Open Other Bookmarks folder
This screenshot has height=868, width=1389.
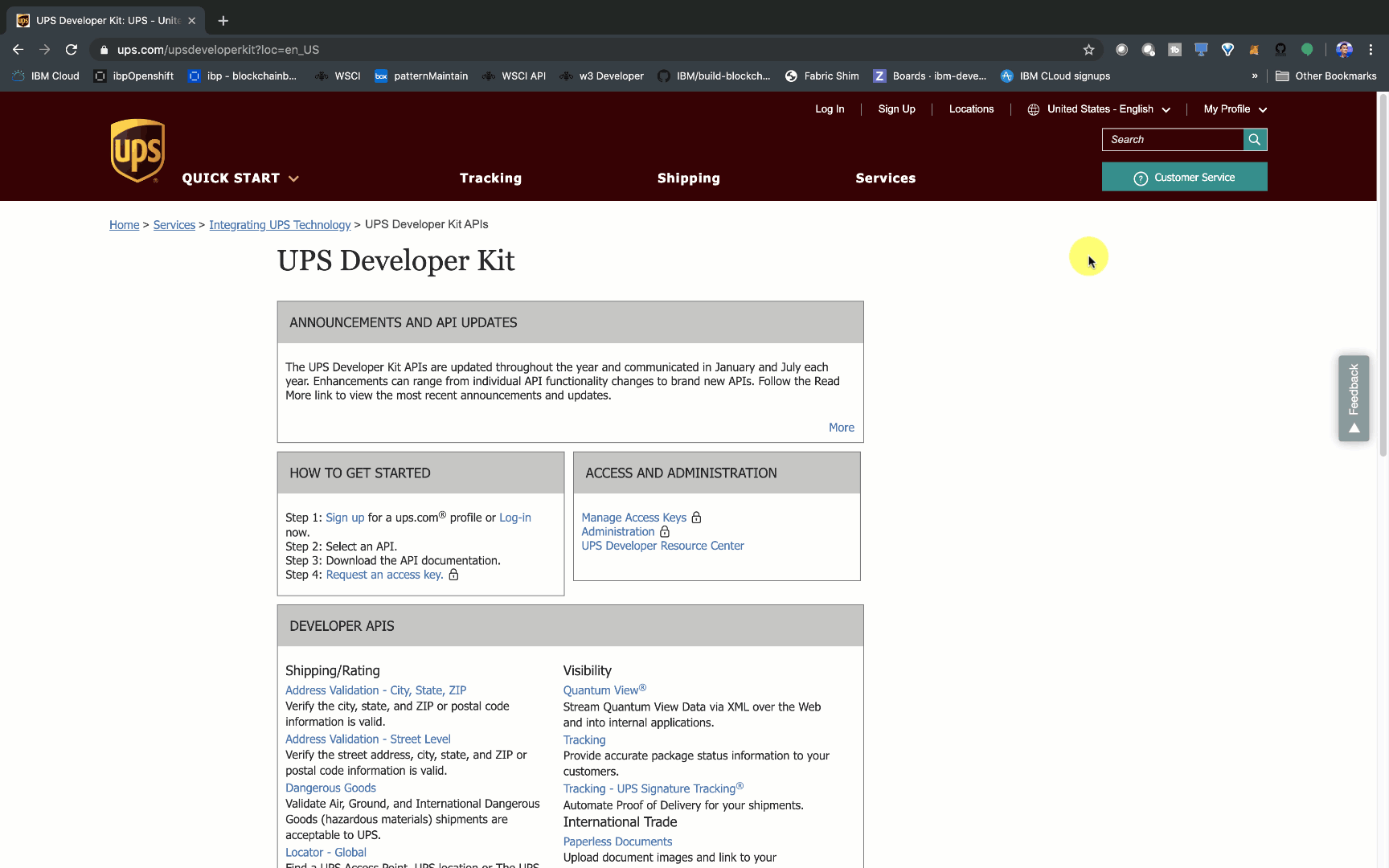[x=1326, y=76]
